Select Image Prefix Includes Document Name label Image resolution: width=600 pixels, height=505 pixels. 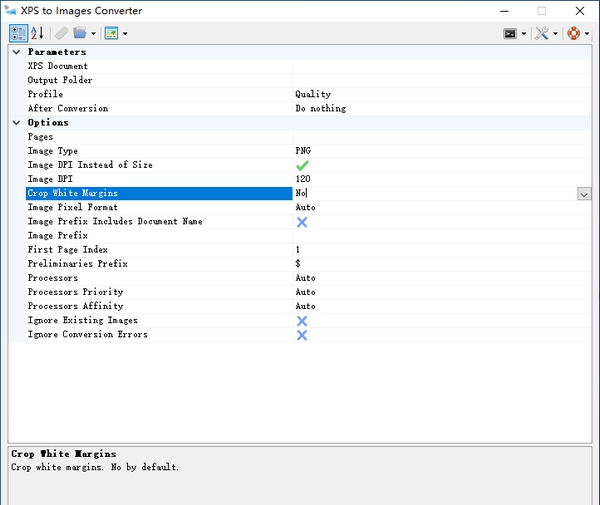(x=115, y=222)
